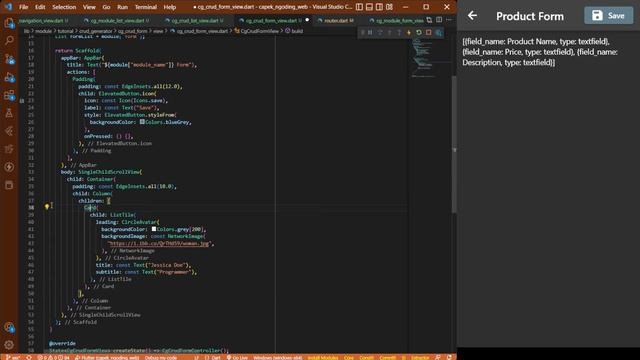Expand the tutorial breadcrumb segment
This screenshot has width=640, height=360.
click(65, 31)
